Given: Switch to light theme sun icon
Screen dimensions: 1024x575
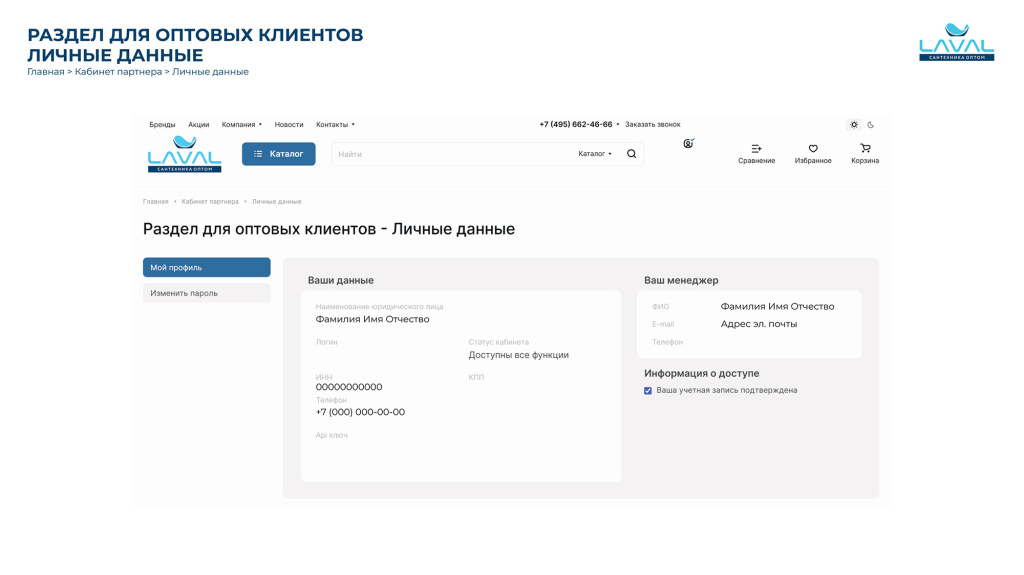Looking at the screenshot, I should pyautogui.click(x=854, y=125).
